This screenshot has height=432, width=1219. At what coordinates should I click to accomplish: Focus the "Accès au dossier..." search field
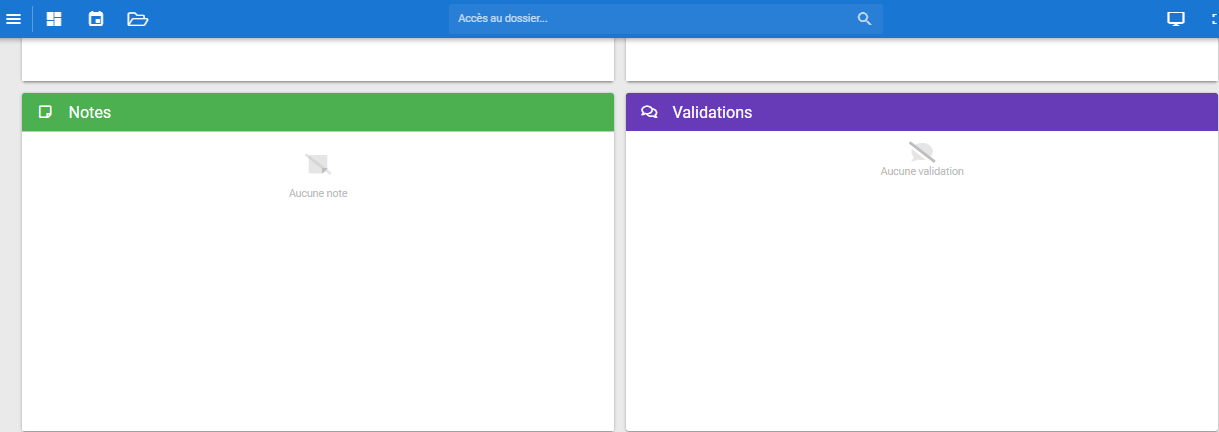coord(650,19)
